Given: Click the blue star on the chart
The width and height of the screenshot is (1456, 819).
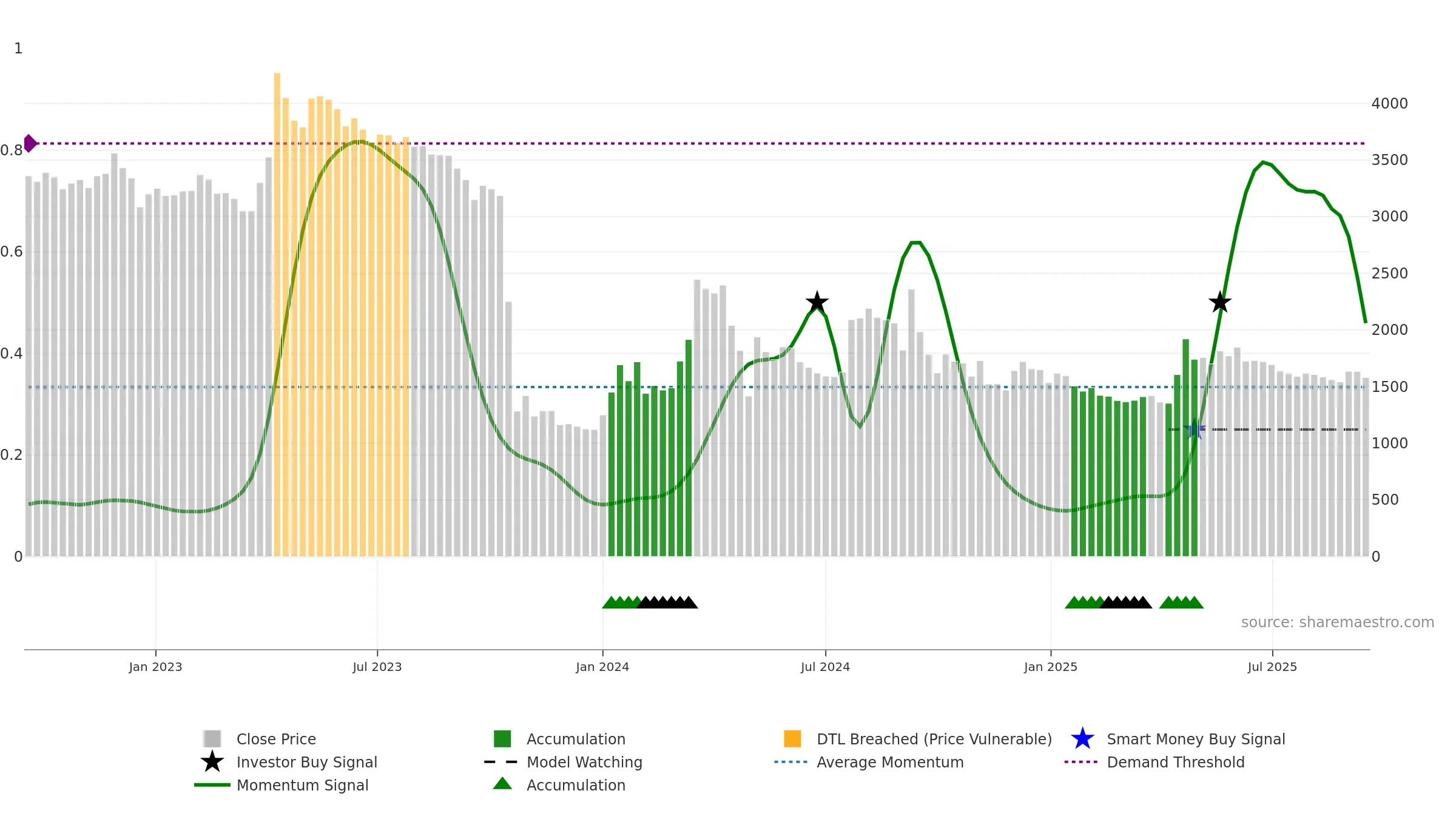Looking at the screenshot, I should pyautogui.click(x=1194, y=430).
